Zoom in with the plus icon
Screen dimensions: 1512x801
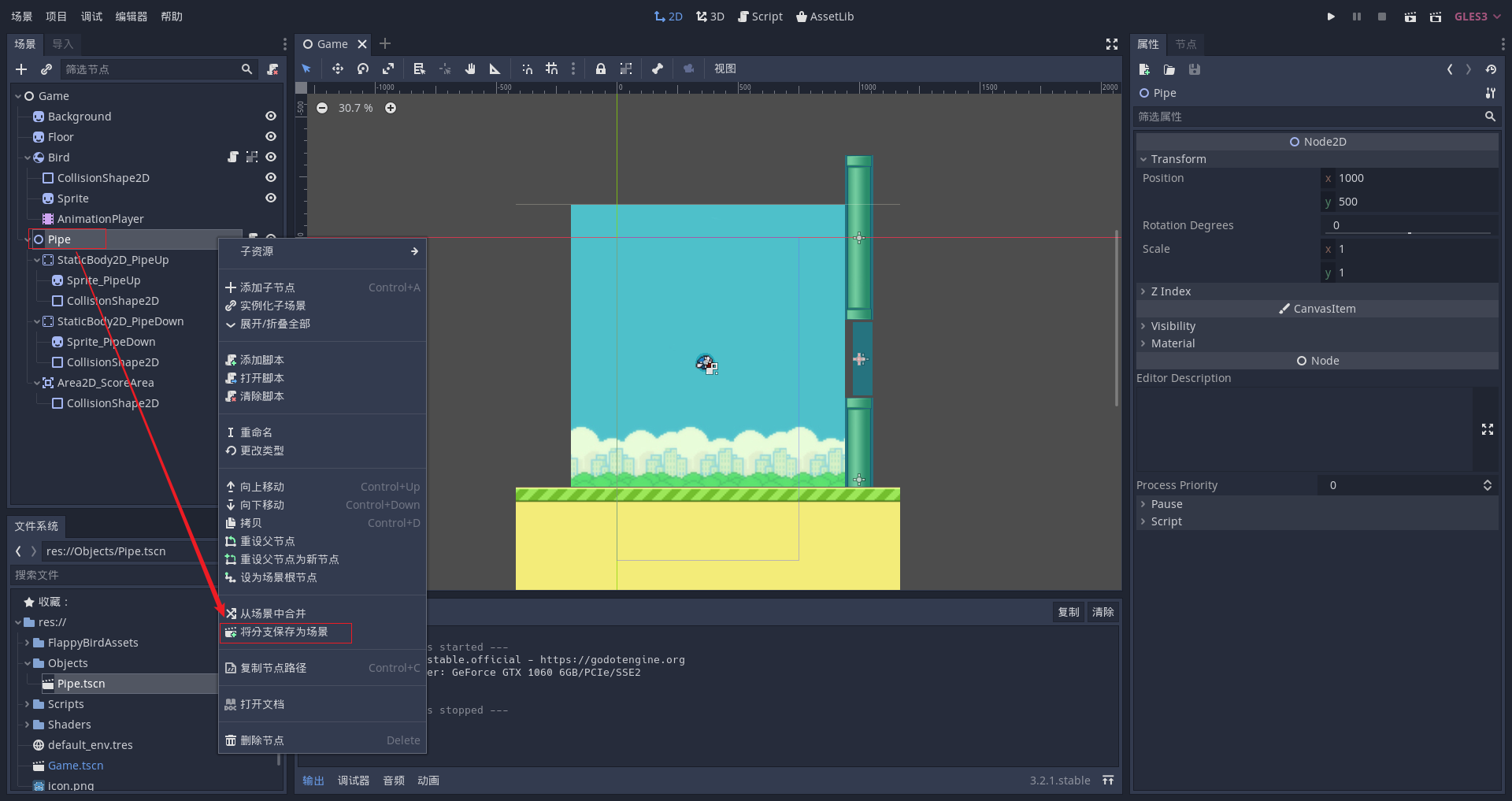[x=391, y=108]
